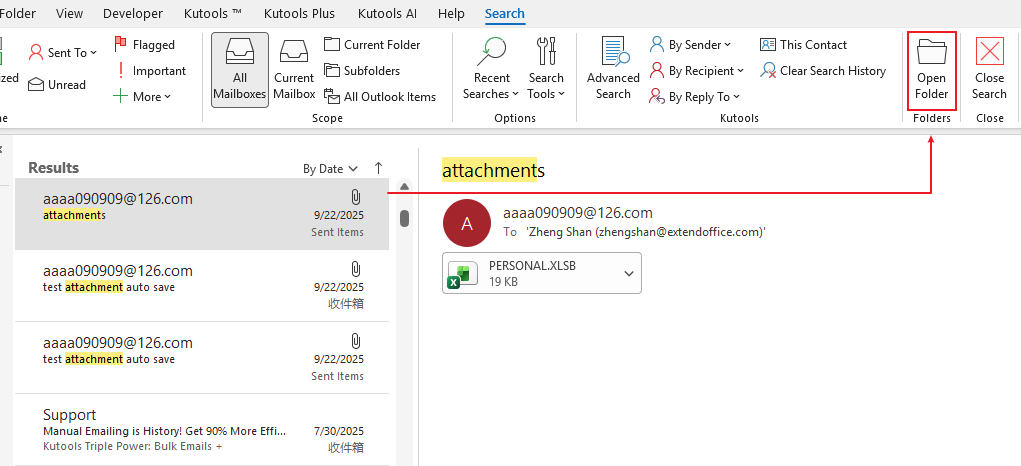Filter results by Flagged messages
Viewport: 1021px width, 466px height.
(144, 45)
